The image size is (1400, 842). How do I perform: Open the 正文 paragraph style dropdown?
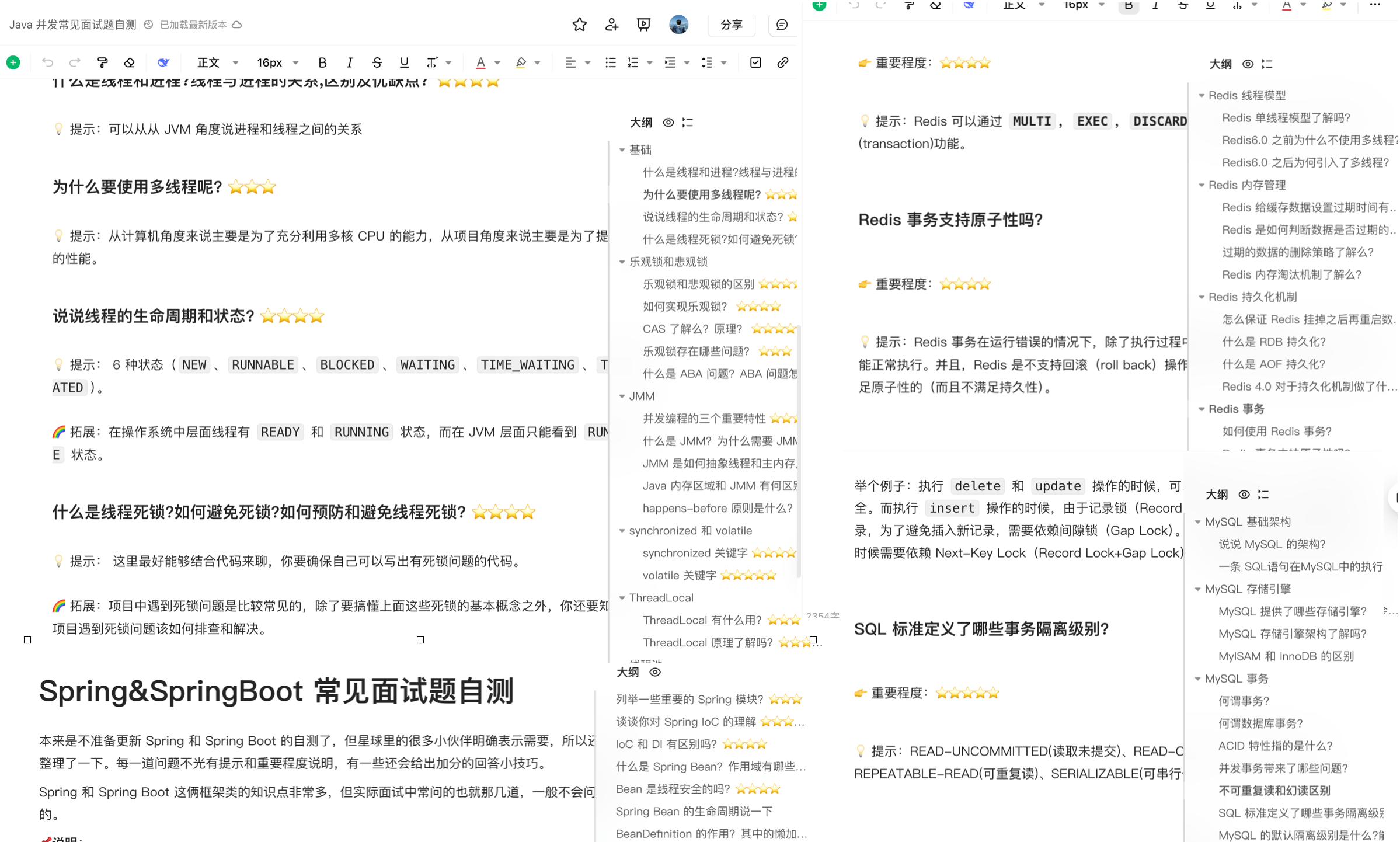click(x=217, y=62)
